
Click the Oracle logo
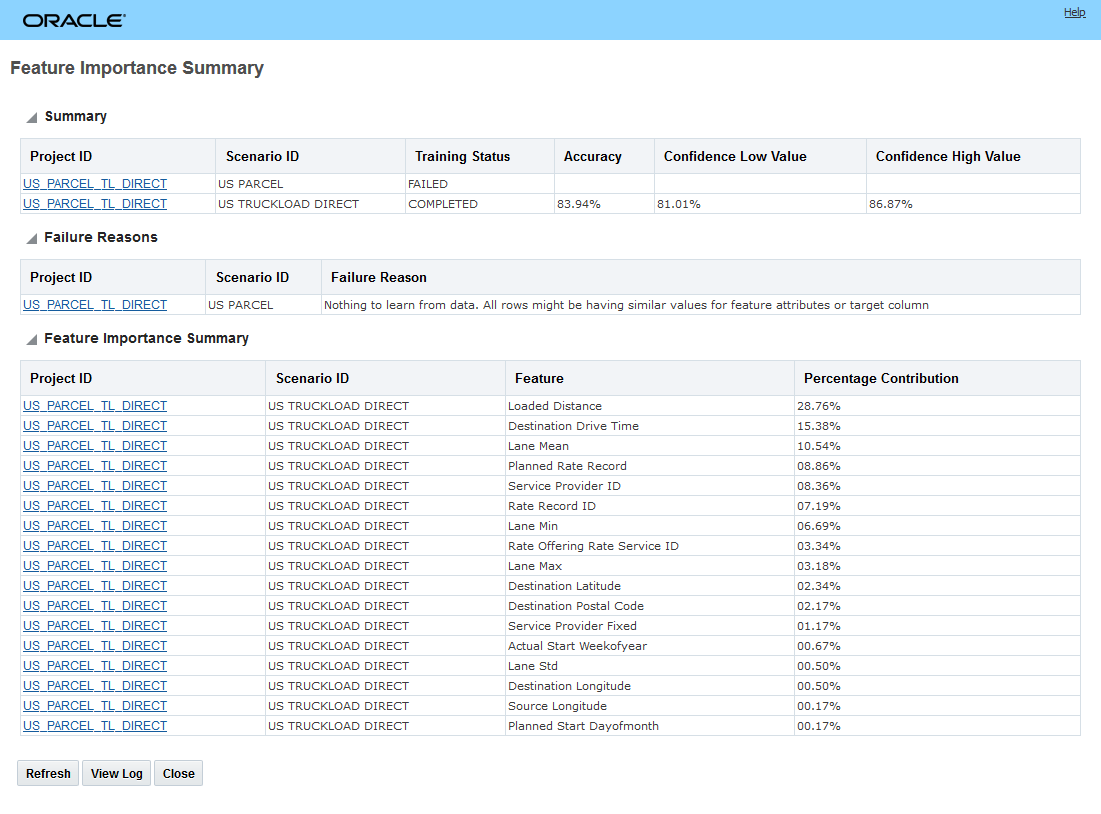pos(74,20)
